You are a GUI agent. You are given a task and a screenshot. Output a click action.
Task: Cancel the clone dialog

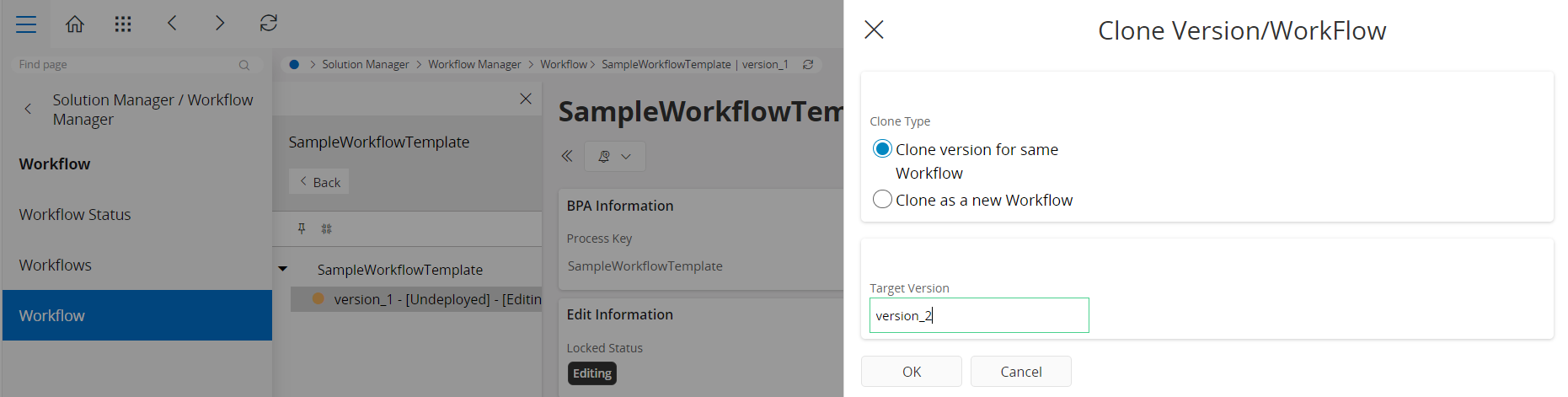coord(1020,372)
